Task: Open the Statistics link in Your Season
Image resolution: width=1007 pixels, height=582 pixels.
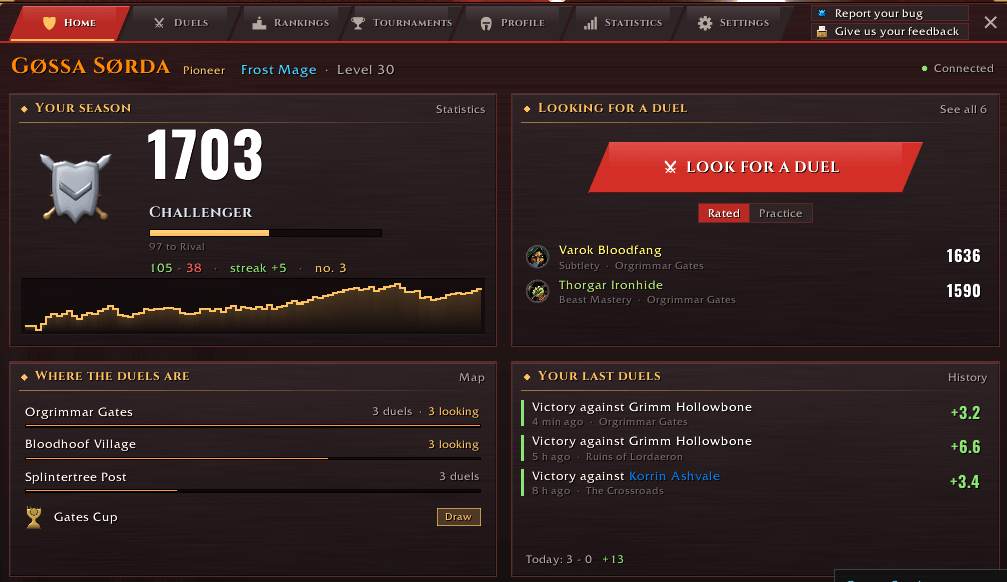Action: coord(460,109)
